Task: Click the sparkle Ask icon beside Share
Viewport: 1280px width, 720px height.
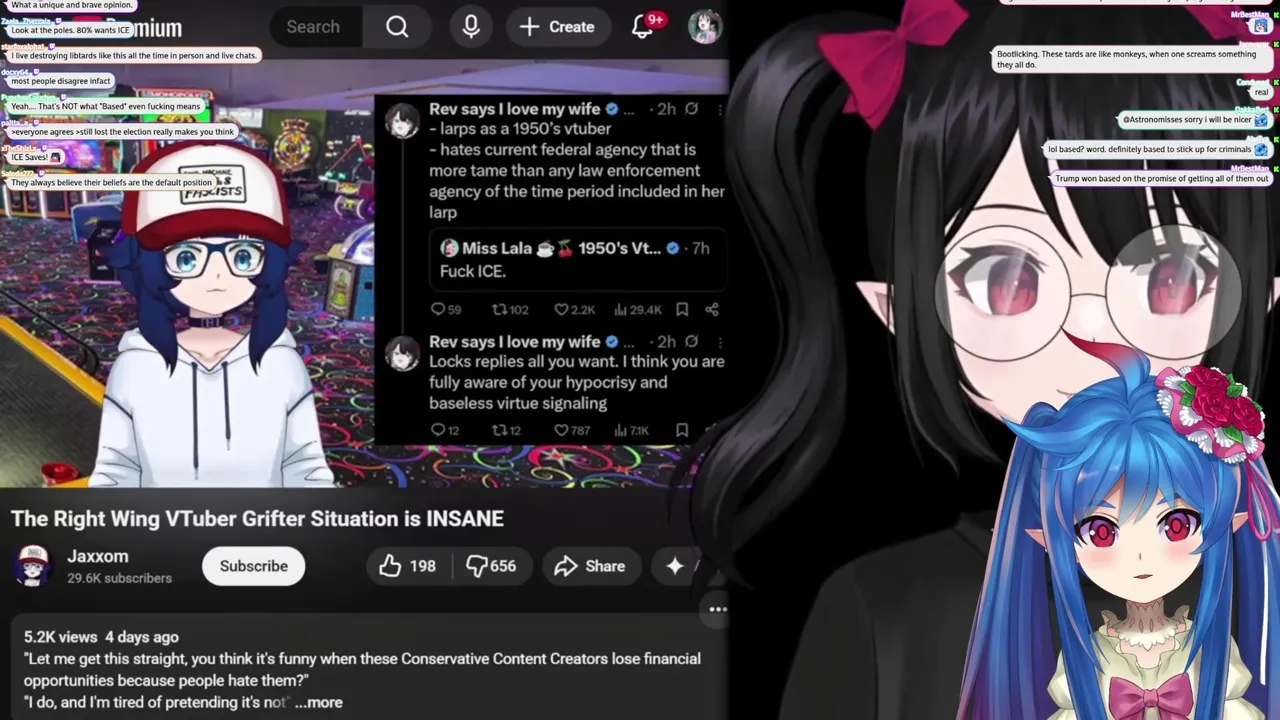Action: point(675,566)
